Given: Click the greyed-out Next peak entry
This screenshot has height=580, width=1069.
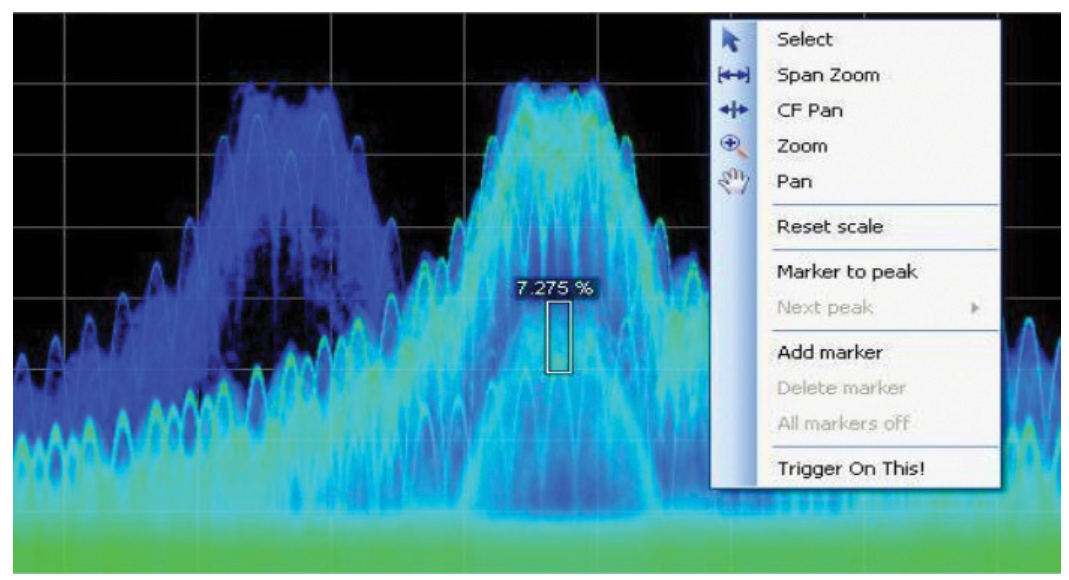Looking at the screenshot, I should [x=824, y=308].
